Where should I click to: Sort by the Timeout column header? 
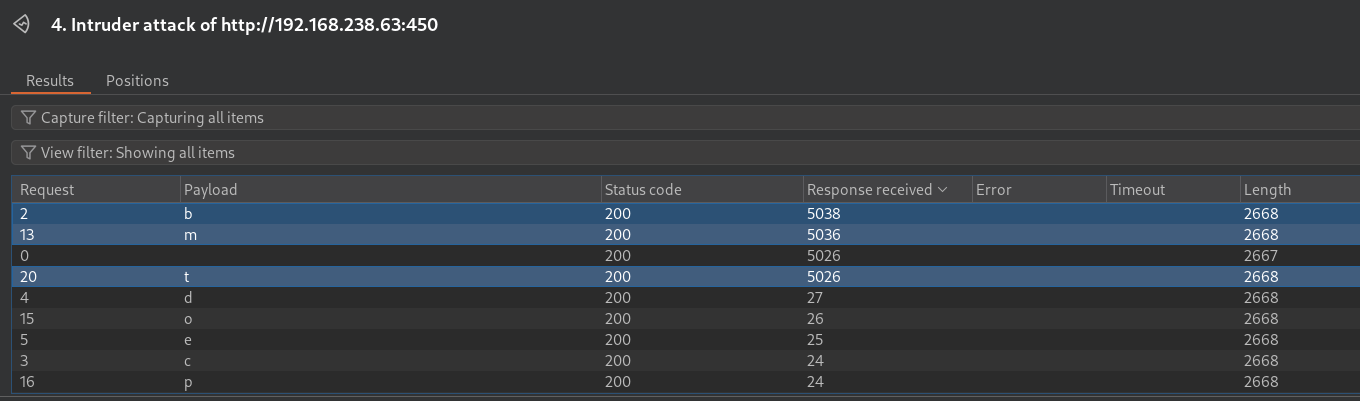click(1172, 190)
